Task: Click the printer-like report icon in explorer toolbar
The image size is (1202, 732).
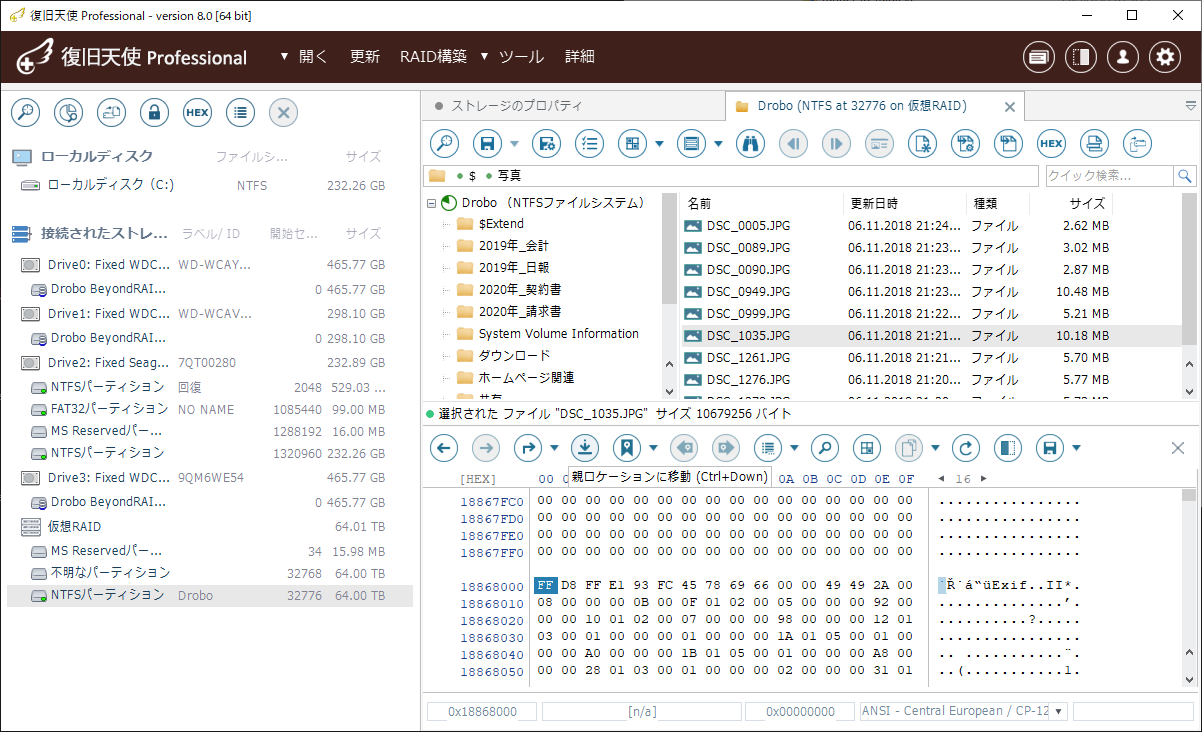Action: tap(1094, 144)
